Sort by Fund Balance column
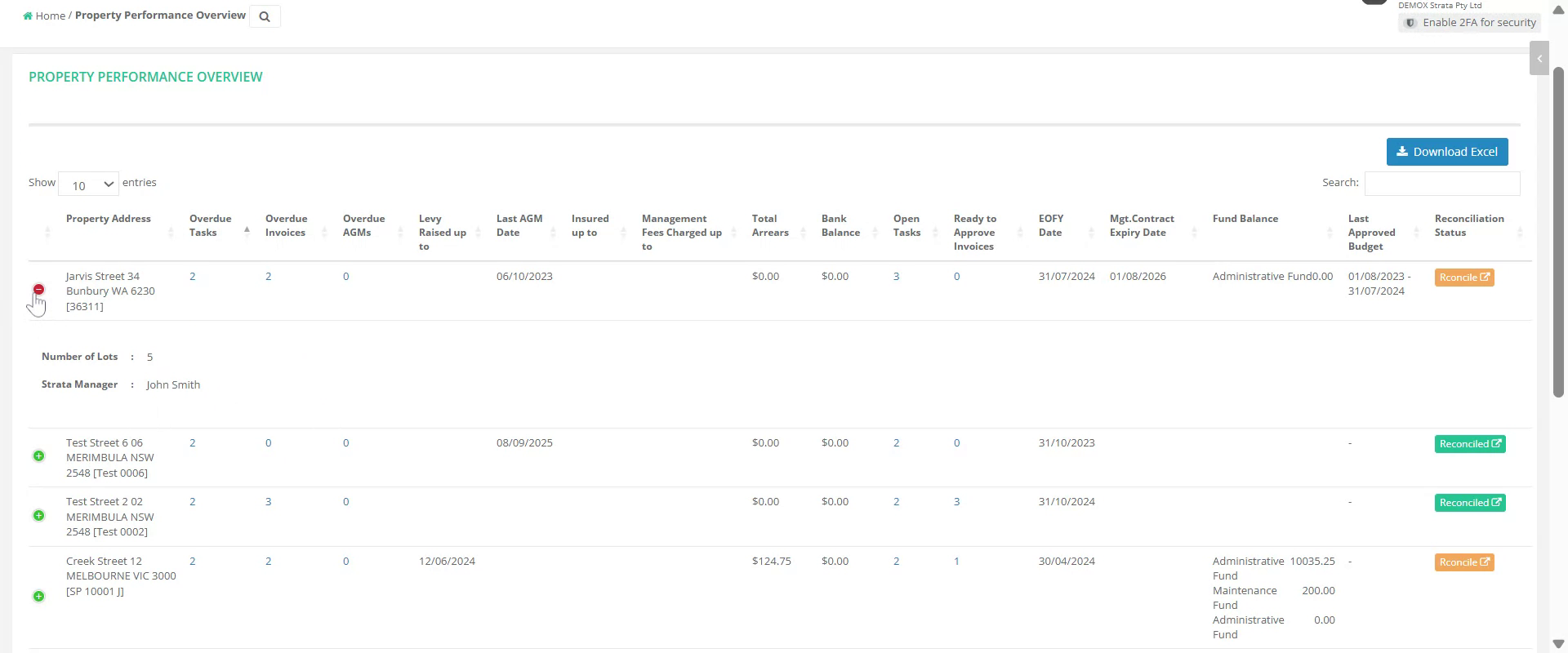Screen dimensions: 1568x653 (1245, 219)
